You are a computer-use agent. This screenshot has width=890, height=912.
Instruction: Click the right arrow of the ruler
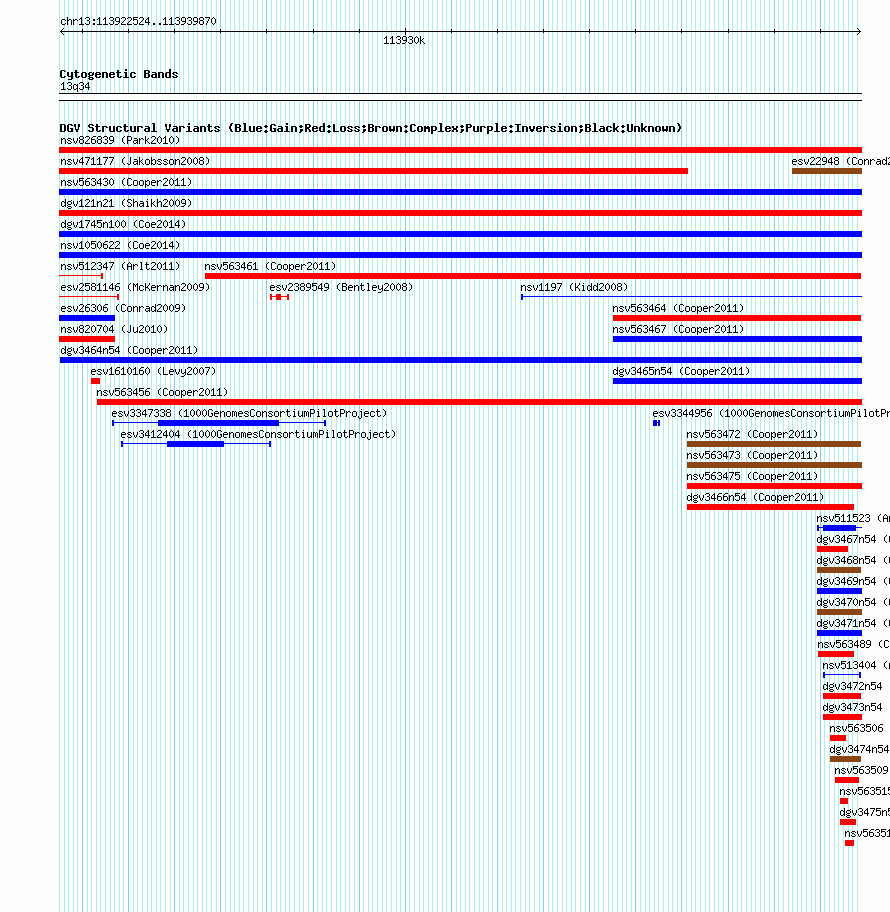[x=858, y=31]
